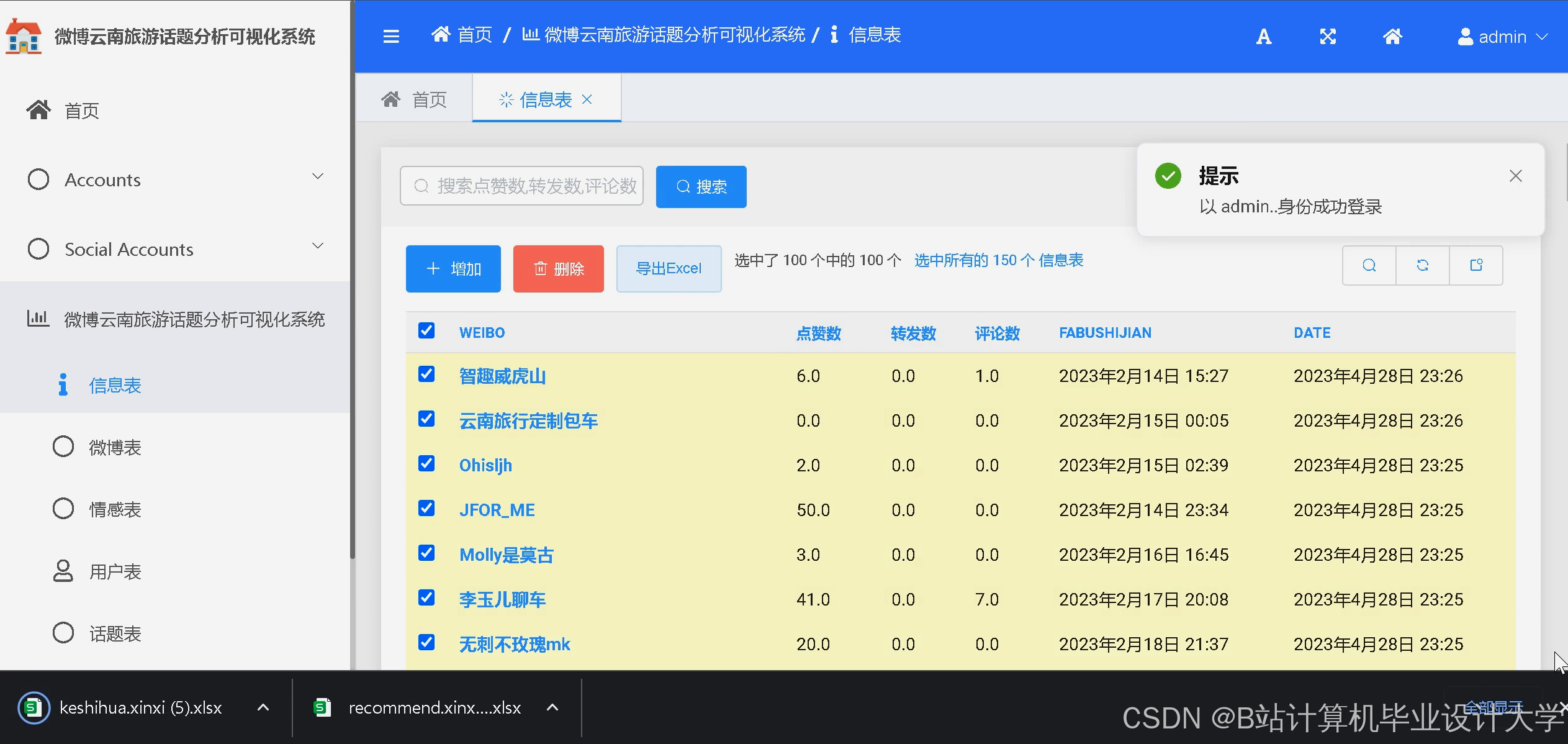Uncheck the JFOR_ME row checkbox
The width and height of the screenshot is (1568, 744).
(x=426, y=509)
